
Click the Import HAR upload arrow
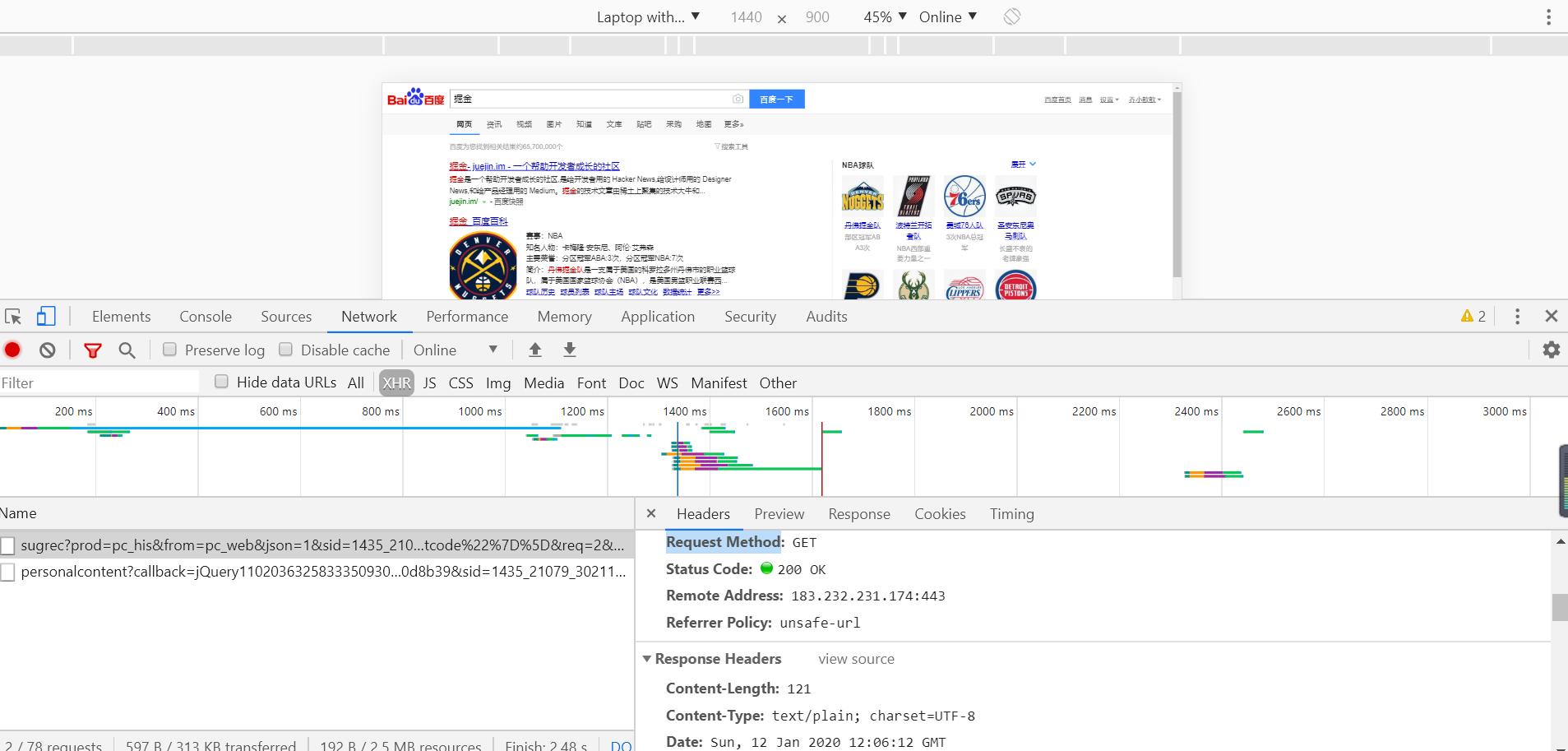[x=535, y=350]
